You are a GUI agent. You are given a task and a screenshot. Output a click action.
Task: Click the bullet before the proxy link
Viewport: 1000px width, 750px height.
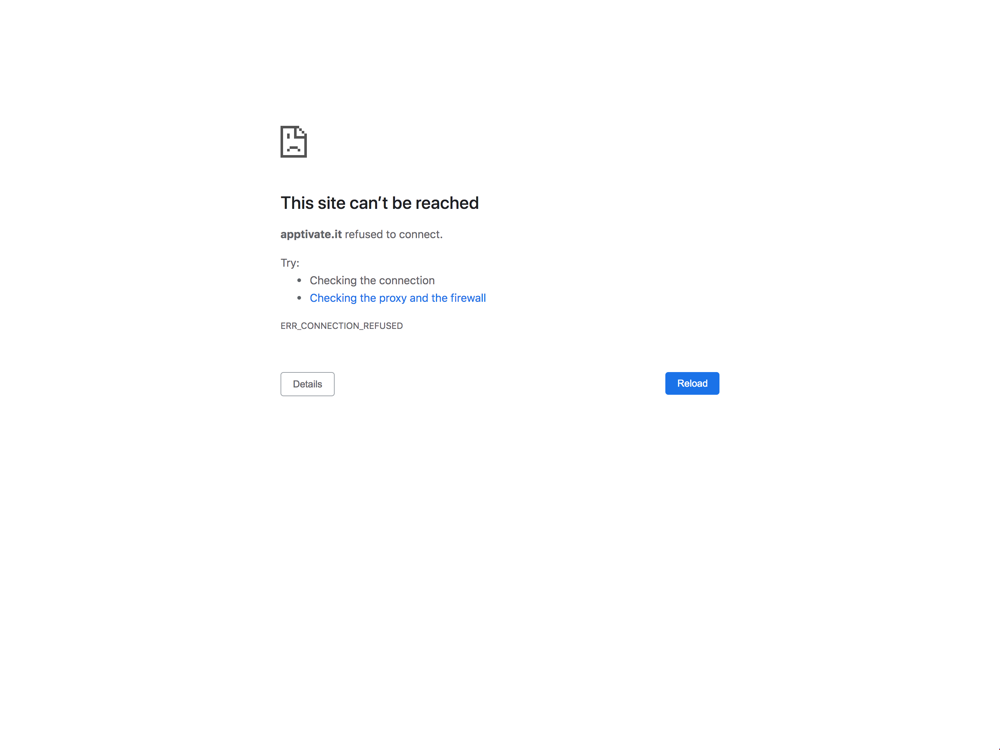(x=299, y=298)
